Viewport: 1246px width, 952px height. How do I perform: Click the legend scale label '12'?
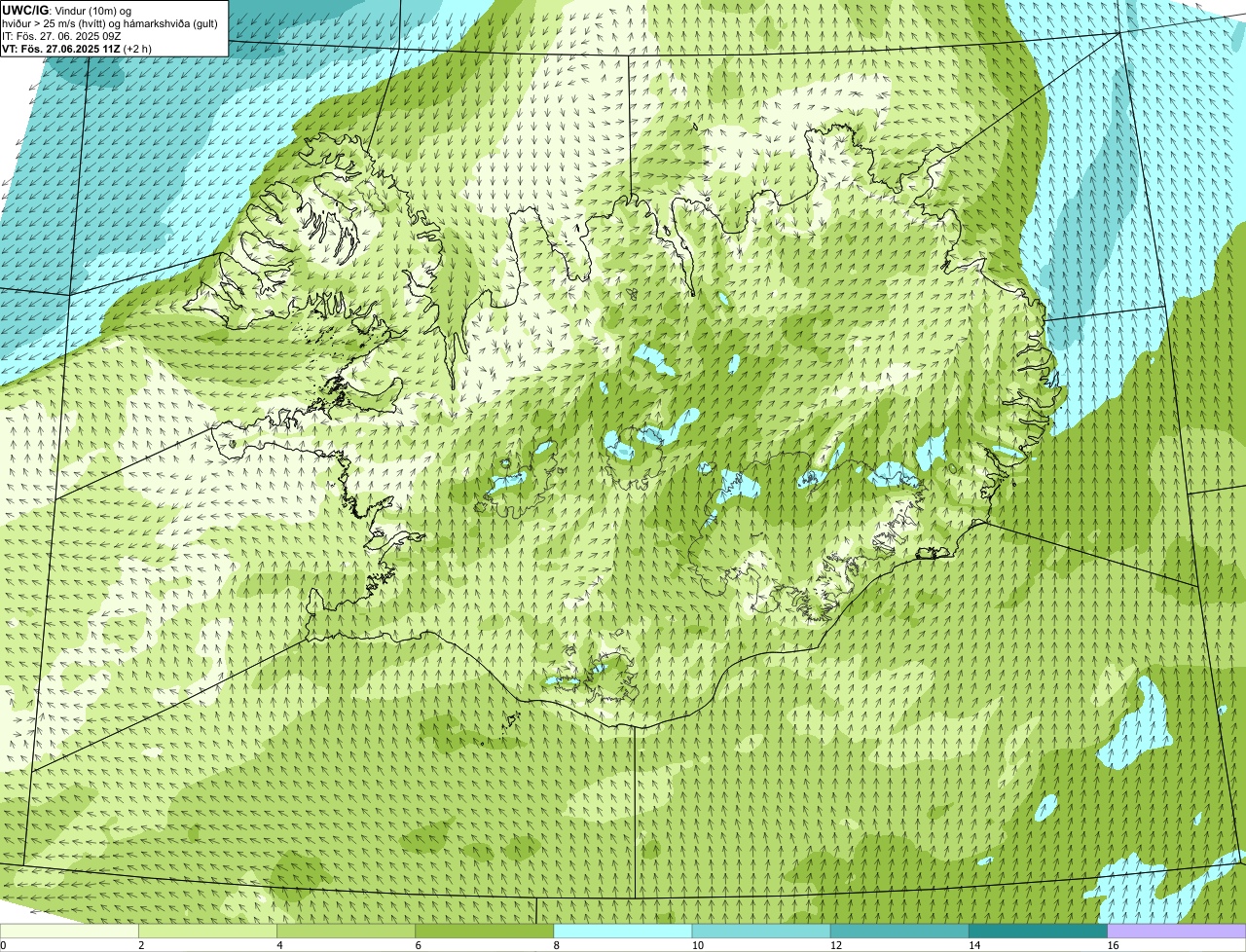coord(835,945)
